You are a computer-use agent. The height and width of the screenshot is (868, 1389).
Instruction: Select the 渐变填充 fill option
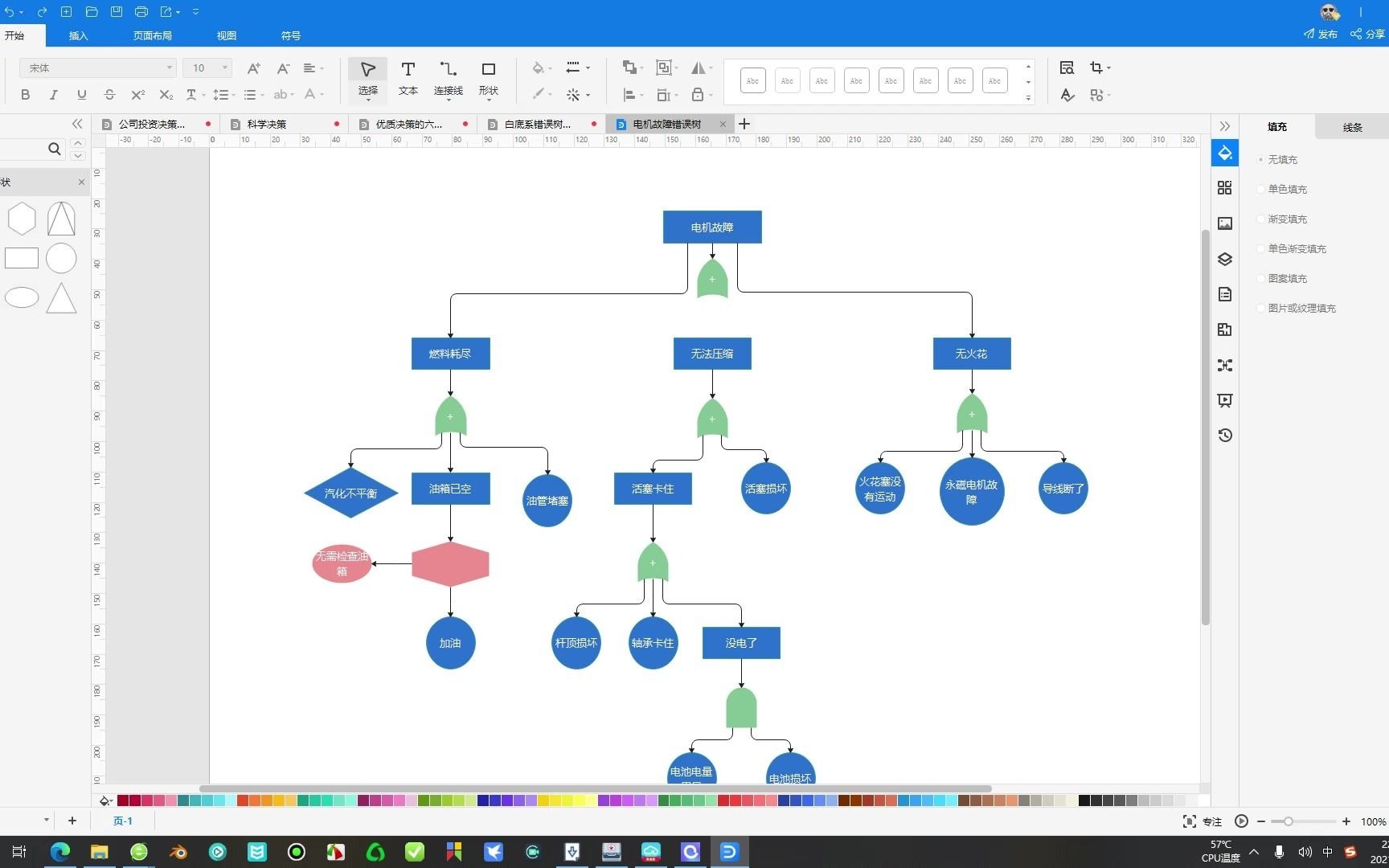tap(1282, 219)
